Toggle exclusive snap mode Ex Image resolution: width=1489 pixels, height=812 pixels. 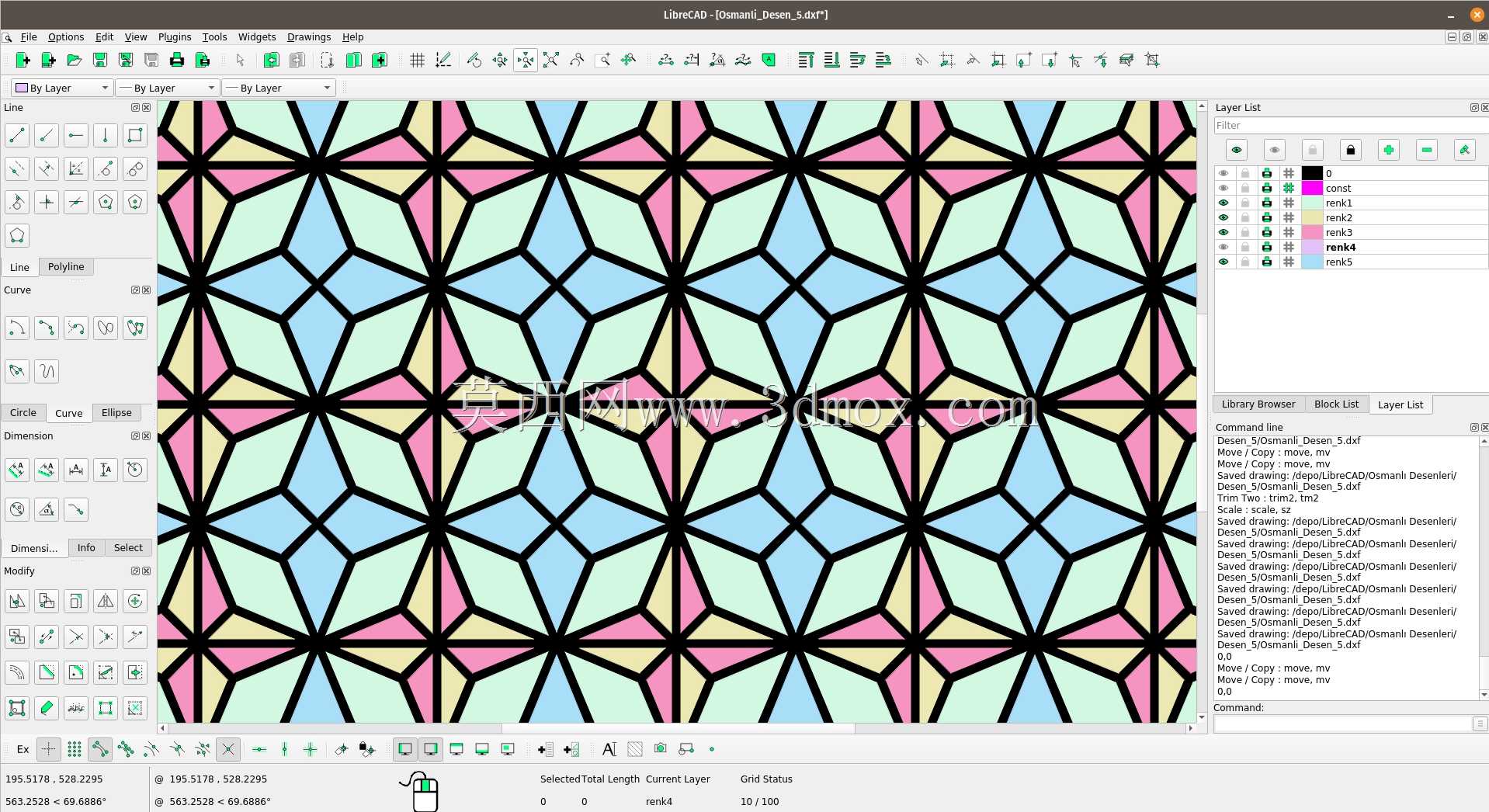23,749
